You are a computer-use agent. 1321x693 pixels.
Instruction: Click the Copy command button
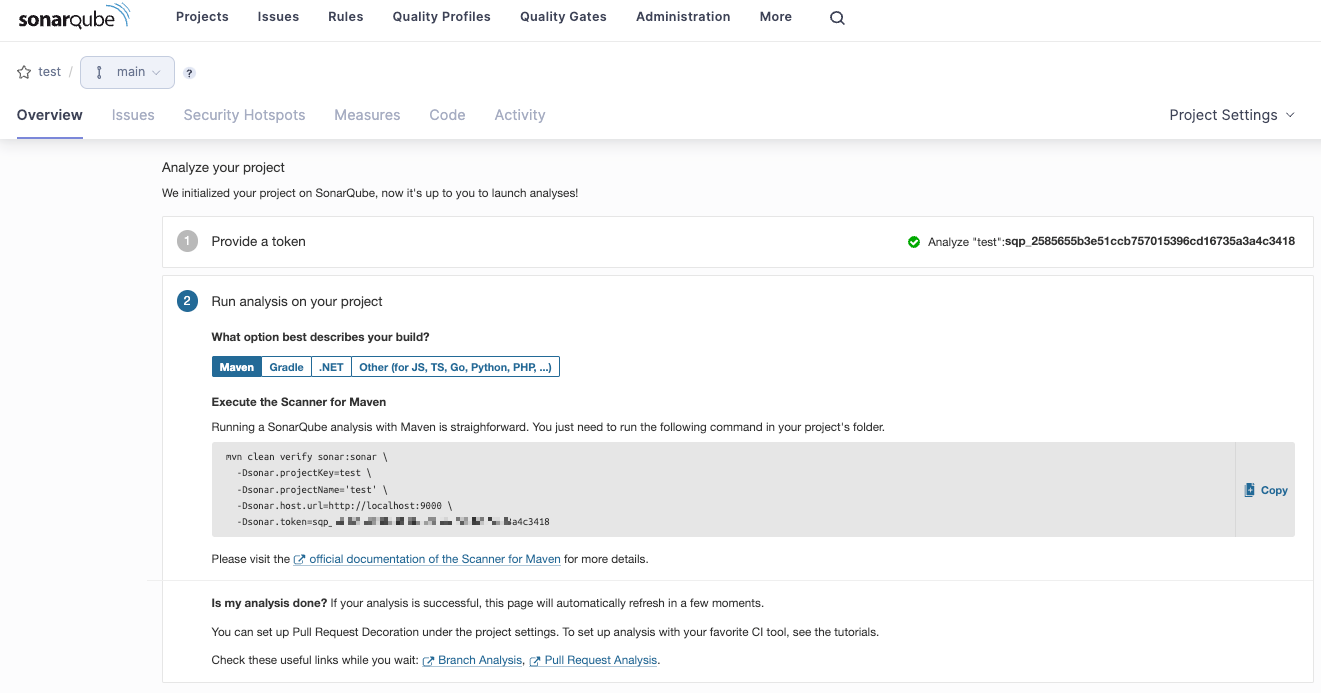tap(1266, 490)
